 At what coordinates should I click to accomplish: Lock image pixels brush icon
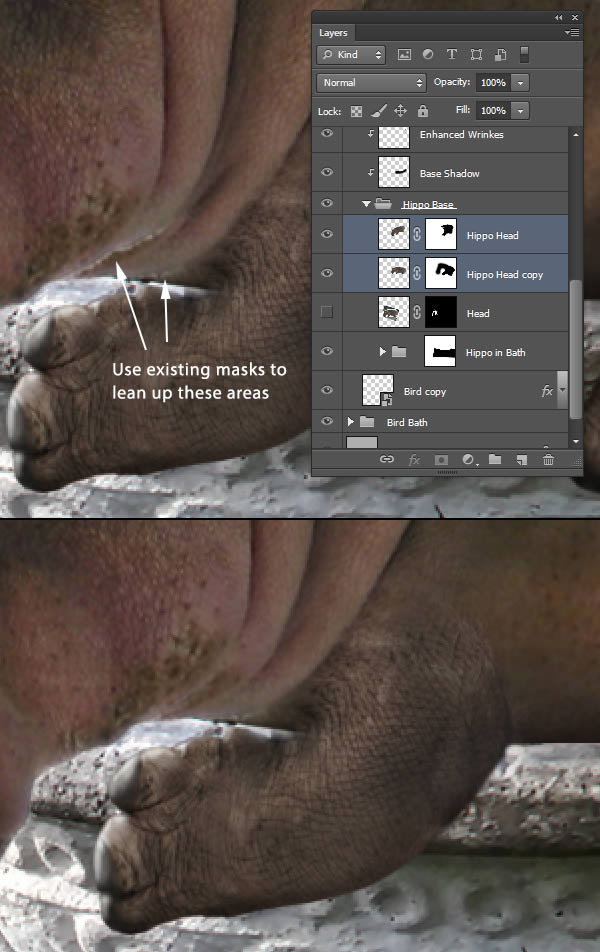[378, 110]
